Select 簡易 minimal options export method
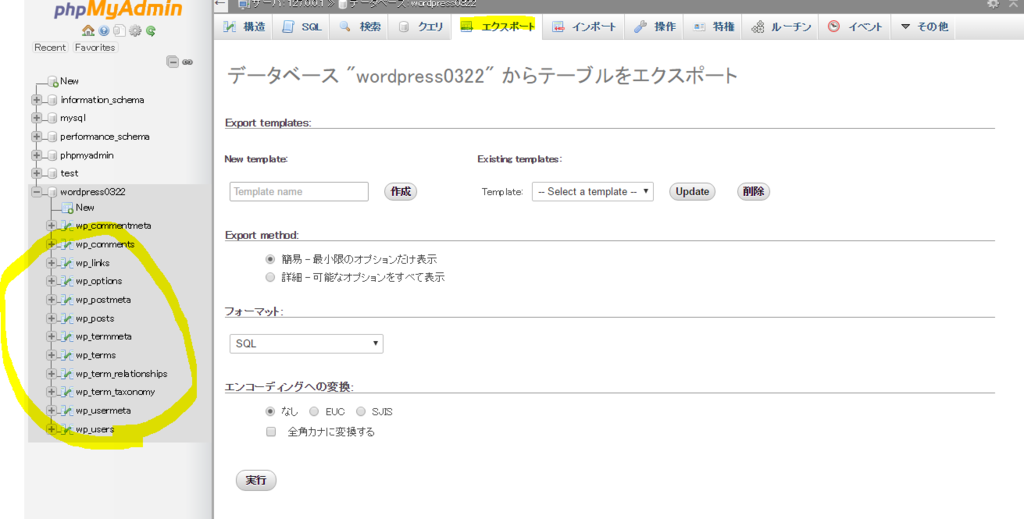The image size is (1024, 519). coord(270,259)
